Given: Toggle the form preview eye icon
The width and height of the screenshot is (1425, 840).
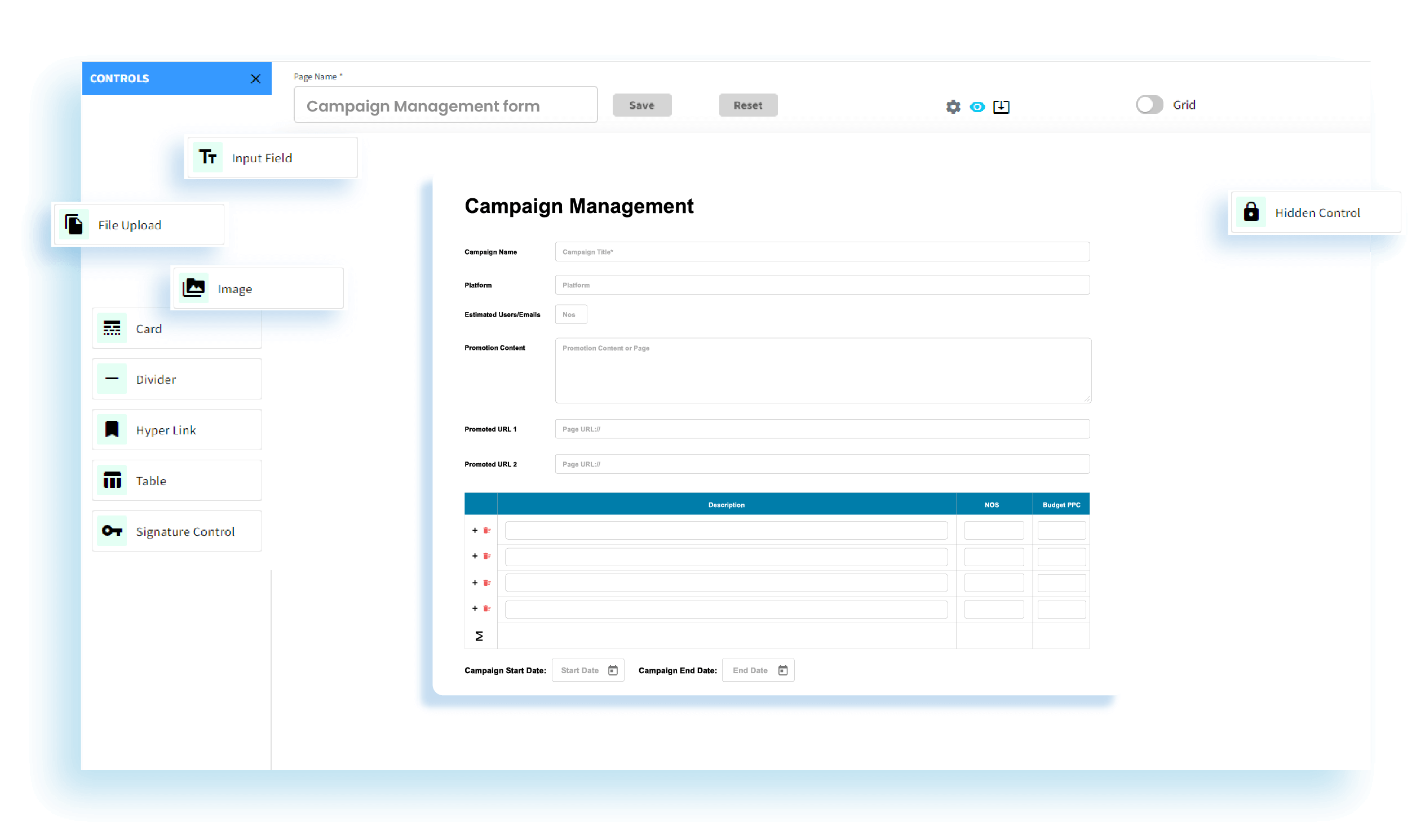Looking at the screenshot, I should pyautogui.click(x=977, y=106).
